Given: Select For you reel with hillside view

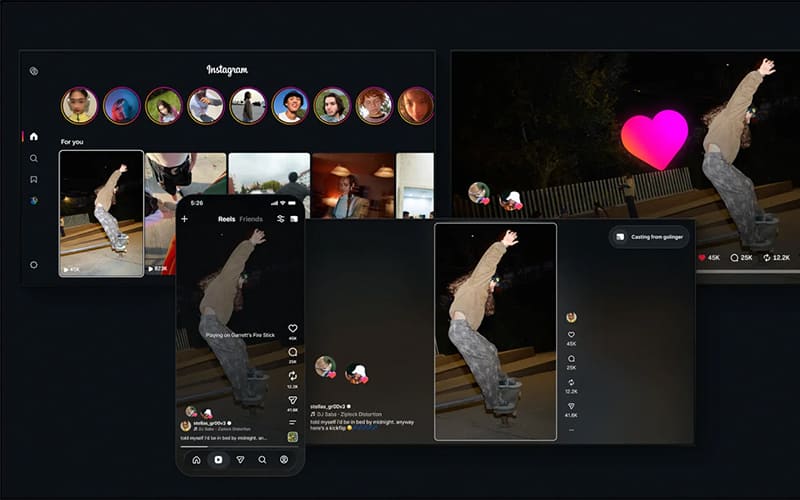Looking at the screenshot, I should coord(269,186).
